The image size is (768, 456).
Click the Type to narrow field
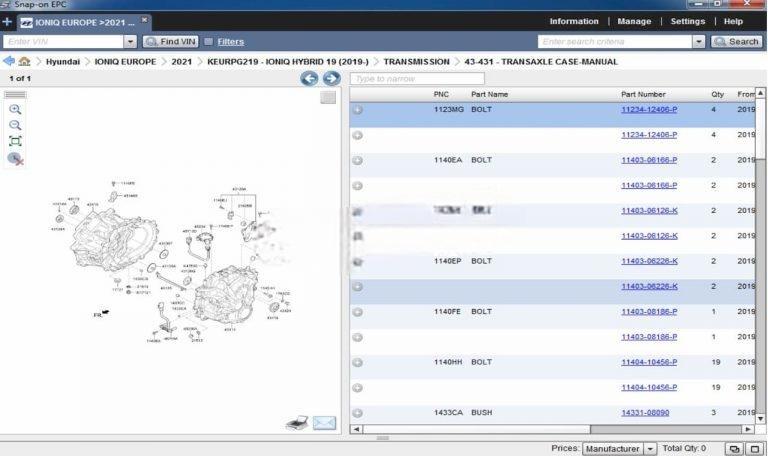click(x=417, y=78)
